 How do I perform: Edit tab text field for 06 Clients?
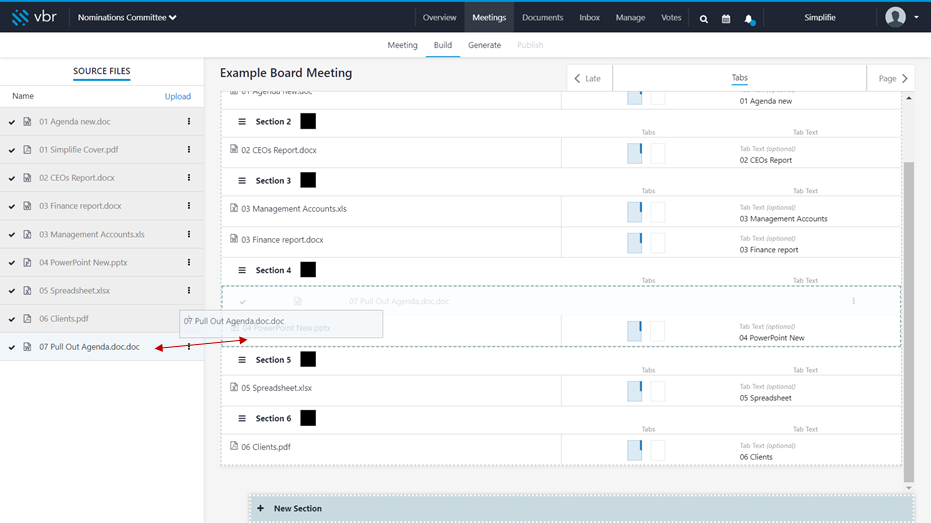click(756, 457)
